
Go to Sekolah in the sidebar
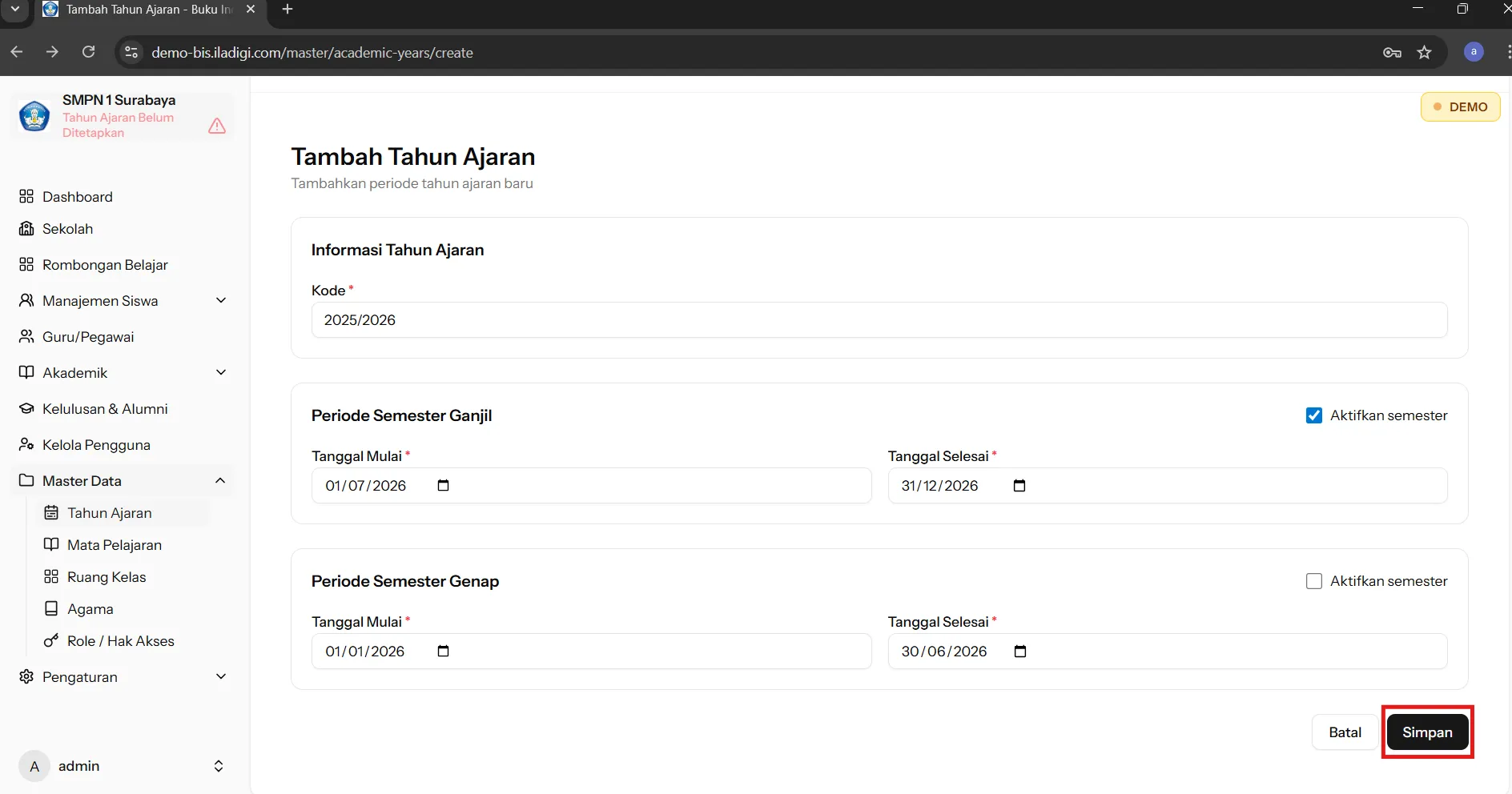click(x=122, y=228)
